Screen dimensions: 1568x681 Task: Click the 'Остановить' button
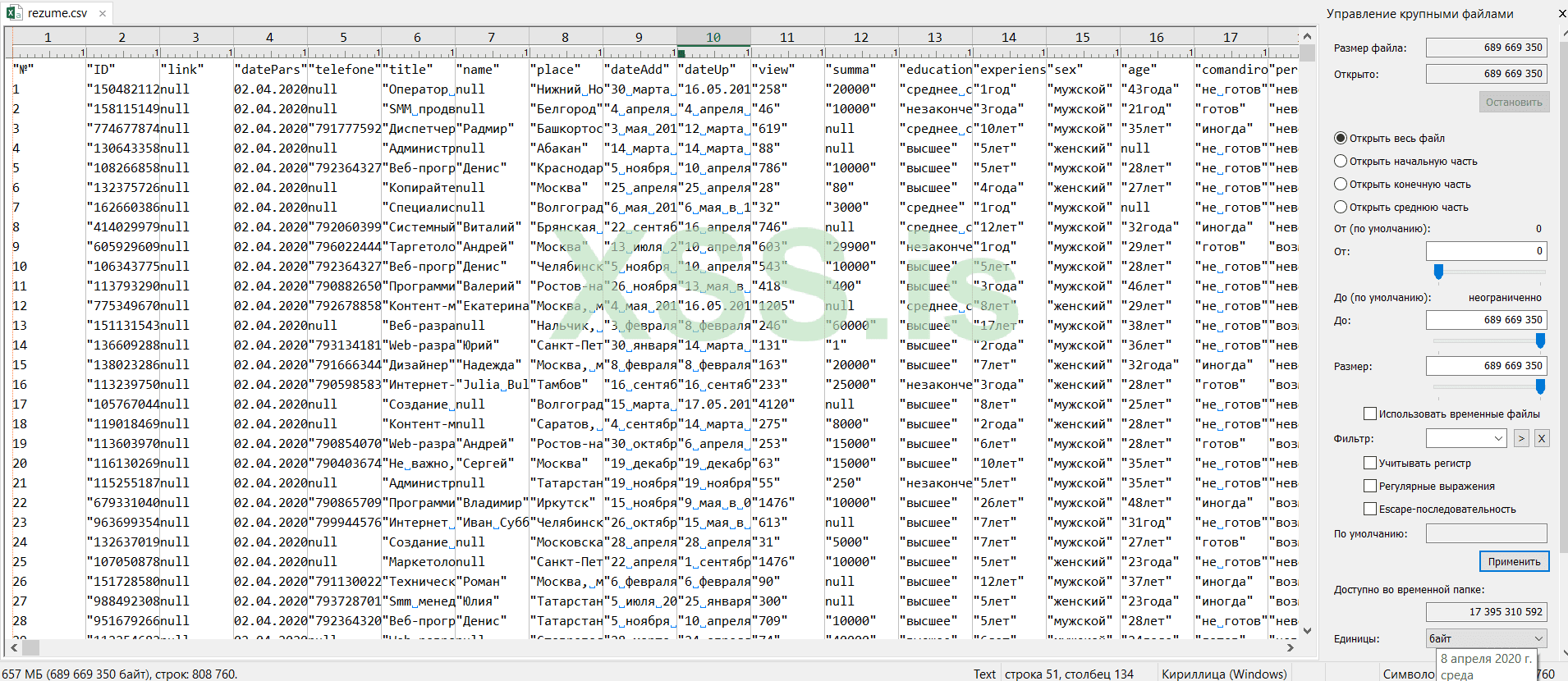pos(1514,102)
